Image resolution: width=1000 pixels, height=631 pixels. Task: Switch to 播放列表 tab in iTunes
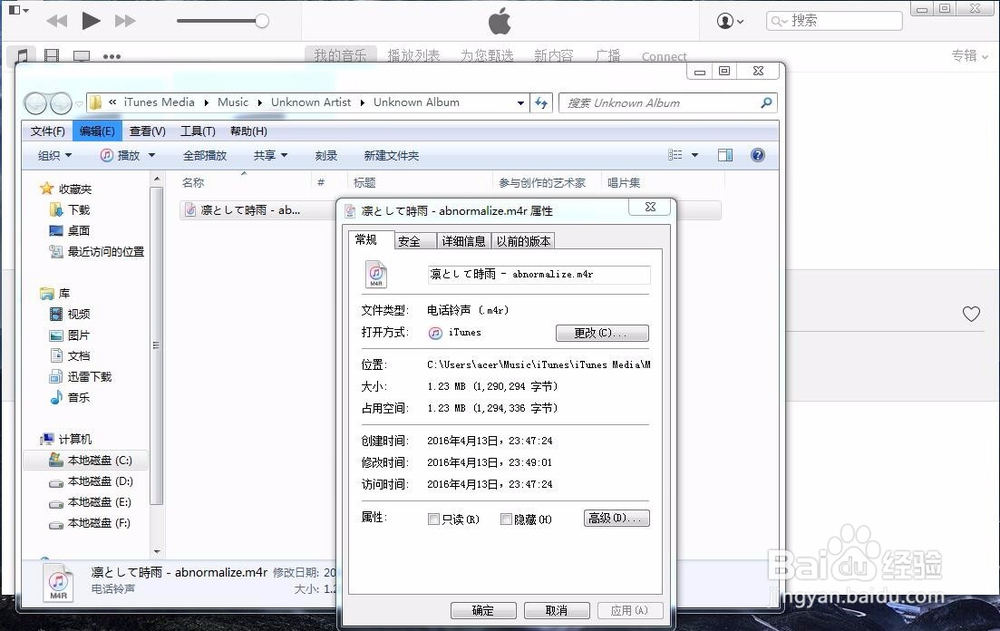(x=414, y=56)
